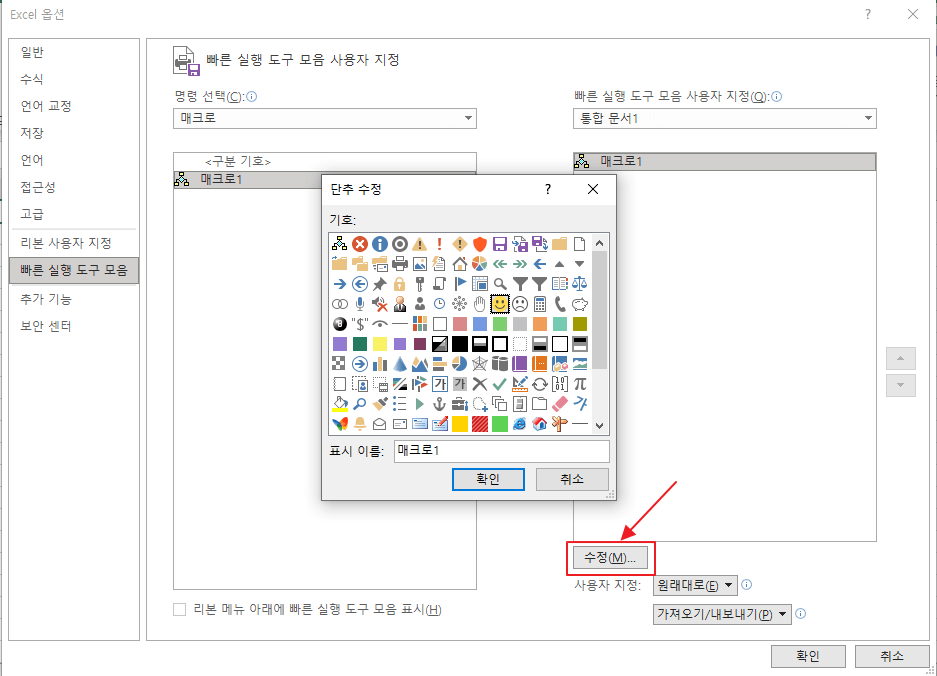Enable showing Quick Access Toolbar below the ribbon
Screen dimensions: 937x676
click(181, 609)
